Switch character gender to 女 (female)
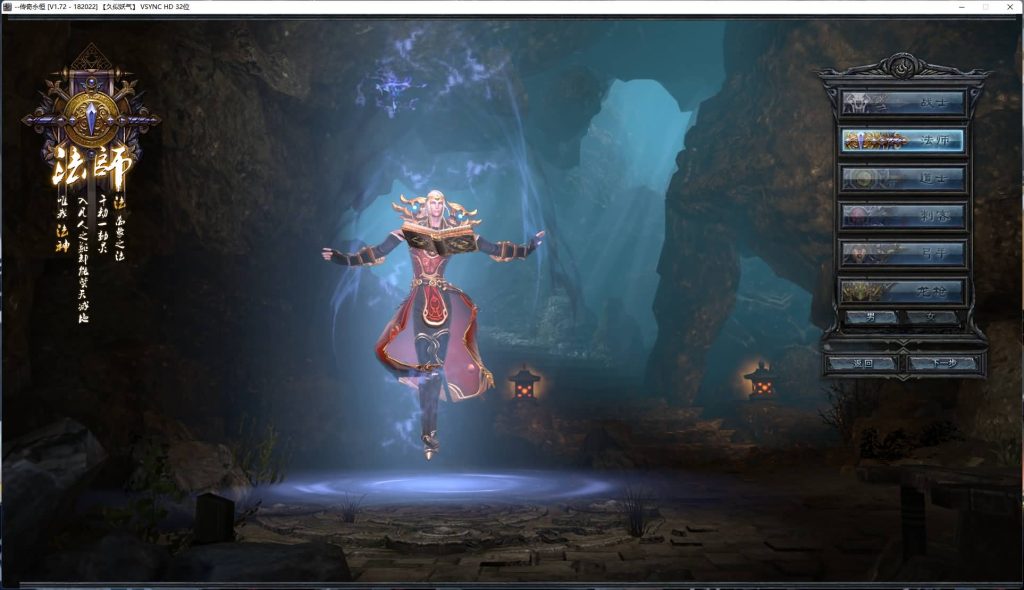The width and height of the screenshot is (1024, 590). [x=931, y=317]
